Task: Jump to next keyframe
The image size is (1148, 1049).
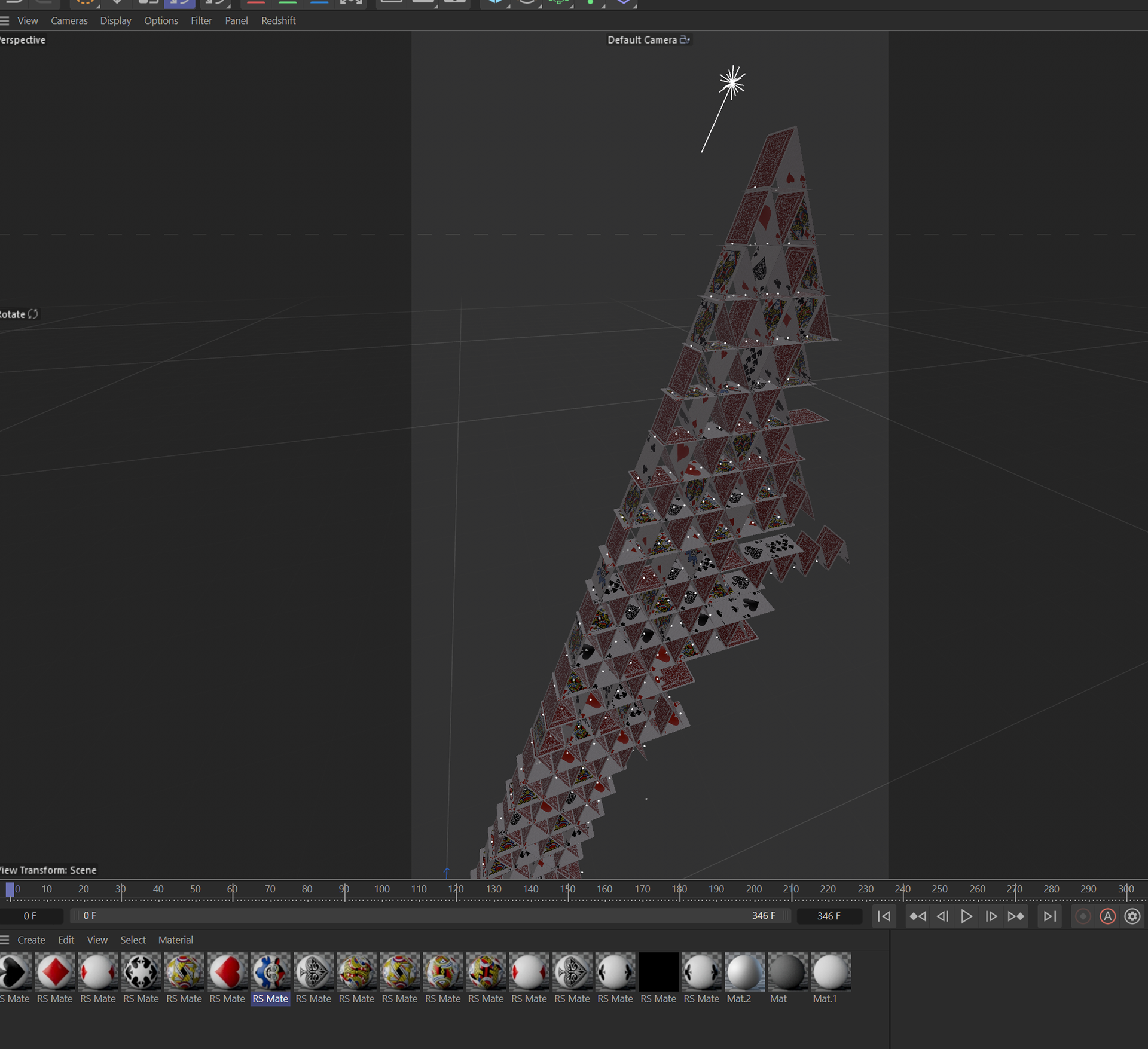Action: [1016, 916]
